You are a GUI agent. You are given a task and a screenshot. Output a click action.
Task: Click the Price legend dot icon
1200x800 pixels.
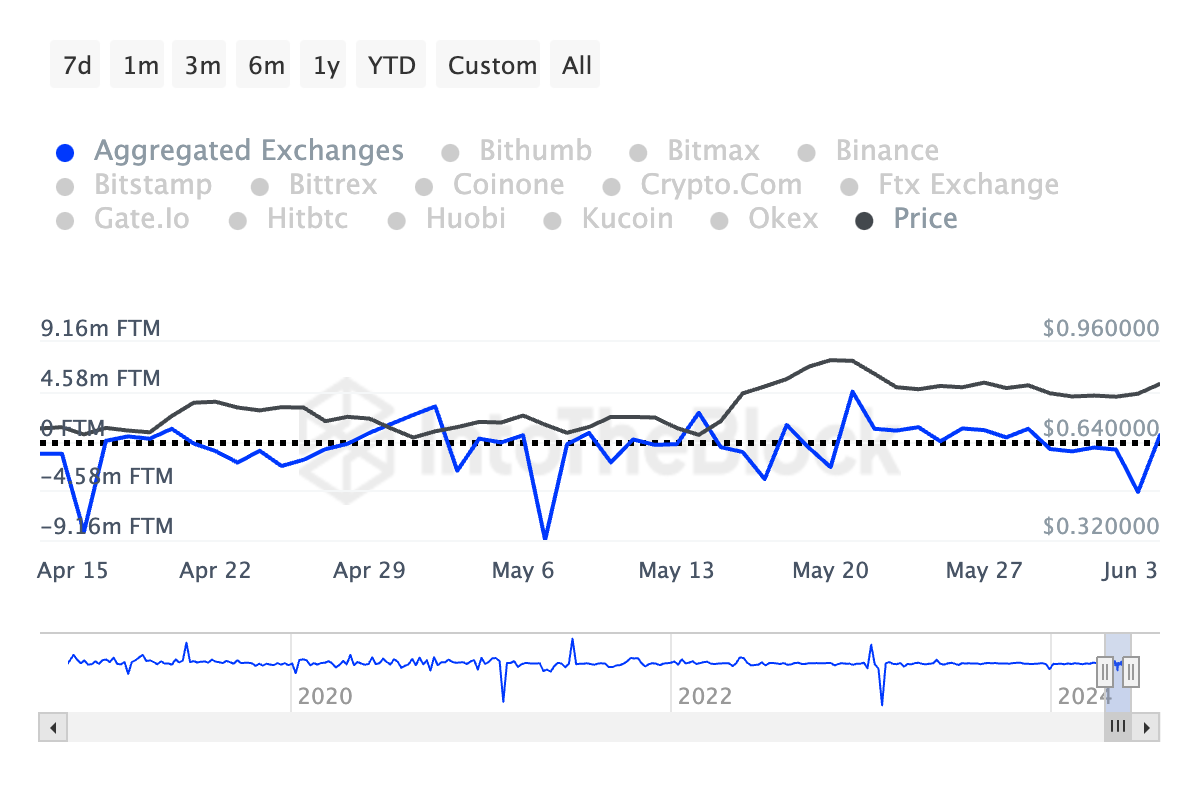tap(865, 221)
